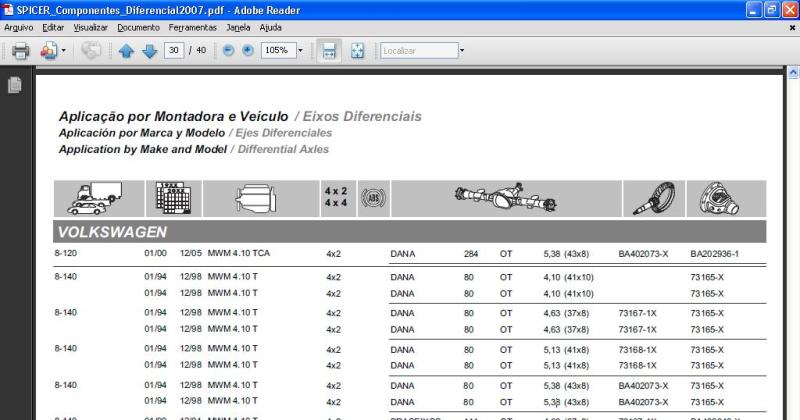Go to next page with down arrow

coord(149,51)
